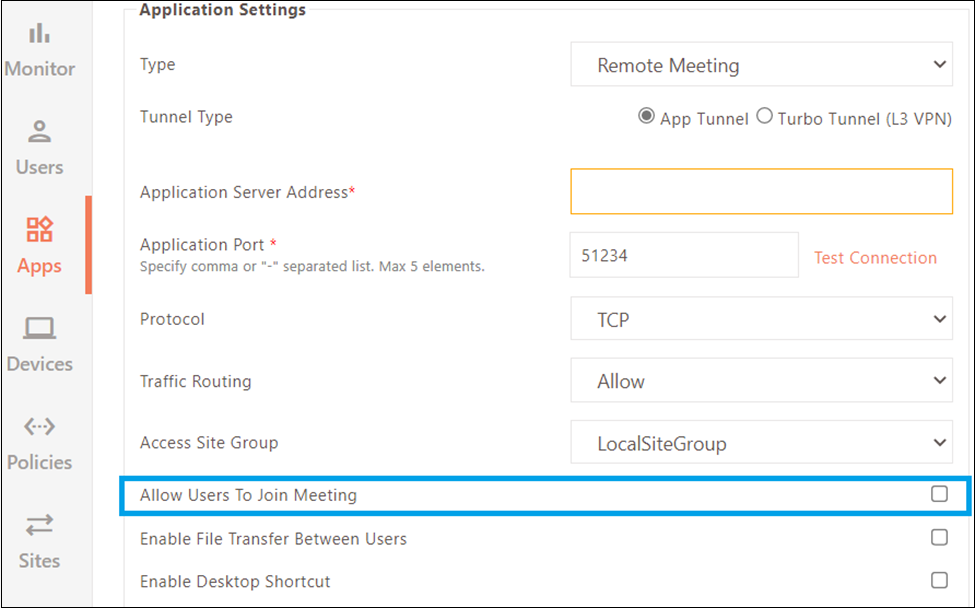The image size is (975, 608).
Task: Click the Apps grid icon
Action: pyautogui.click(x=39, y=229)
